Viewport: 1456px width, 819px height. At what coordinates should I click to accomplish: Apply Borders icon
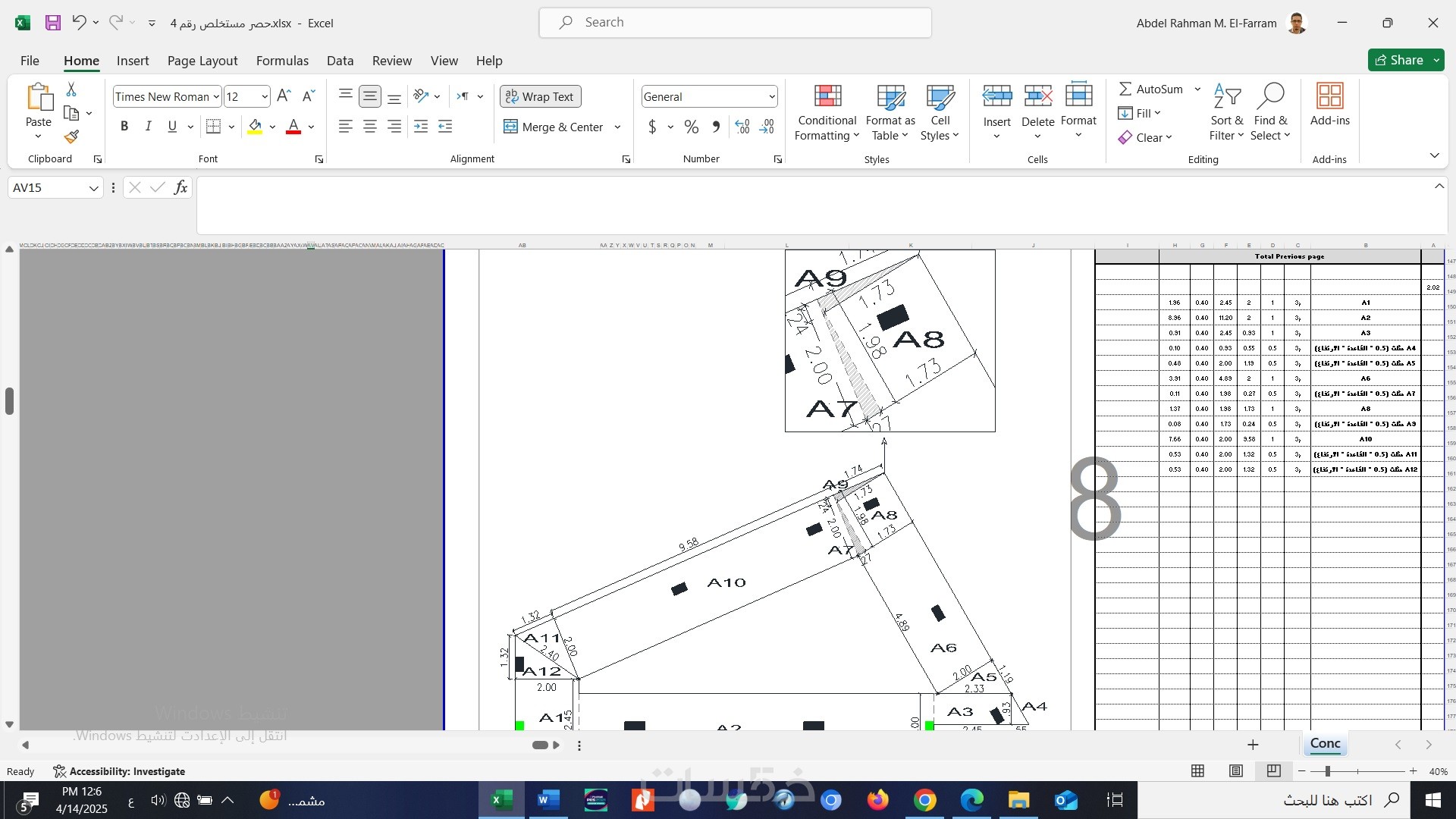pyautogui.click(x=214, y=127)
